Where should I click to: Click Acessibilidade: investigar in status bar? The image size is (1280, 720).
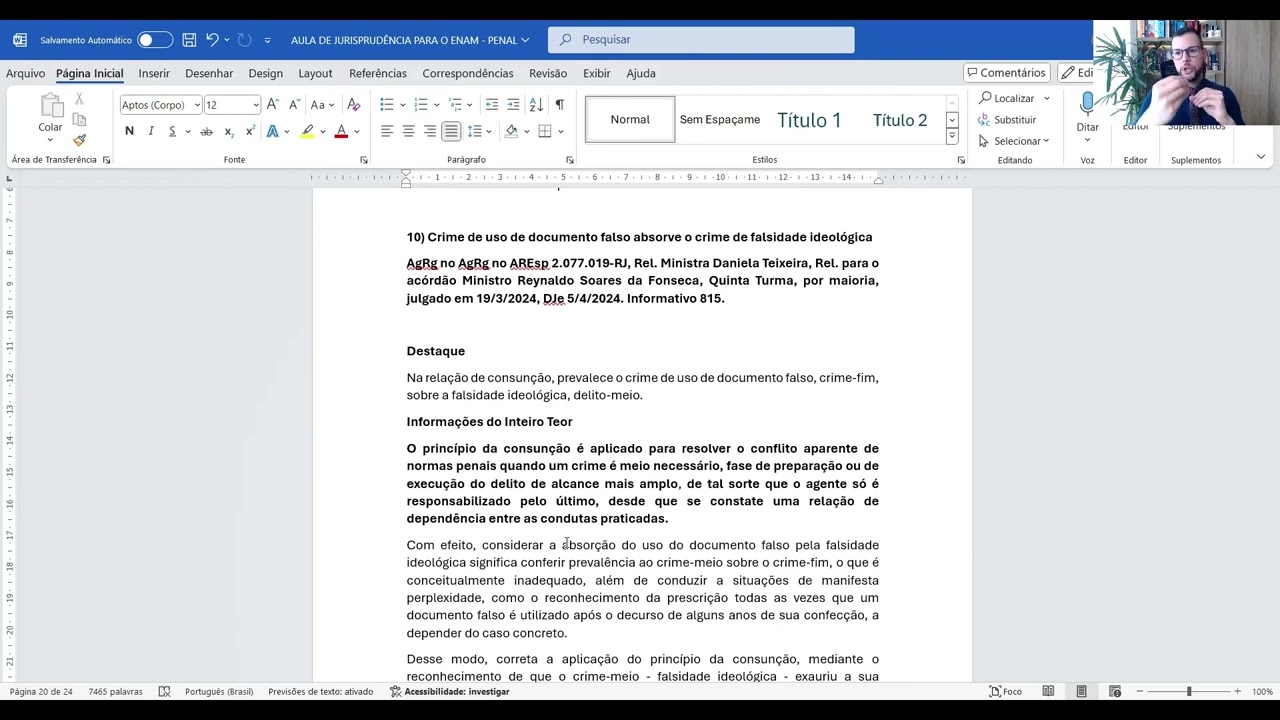(450, 692)
